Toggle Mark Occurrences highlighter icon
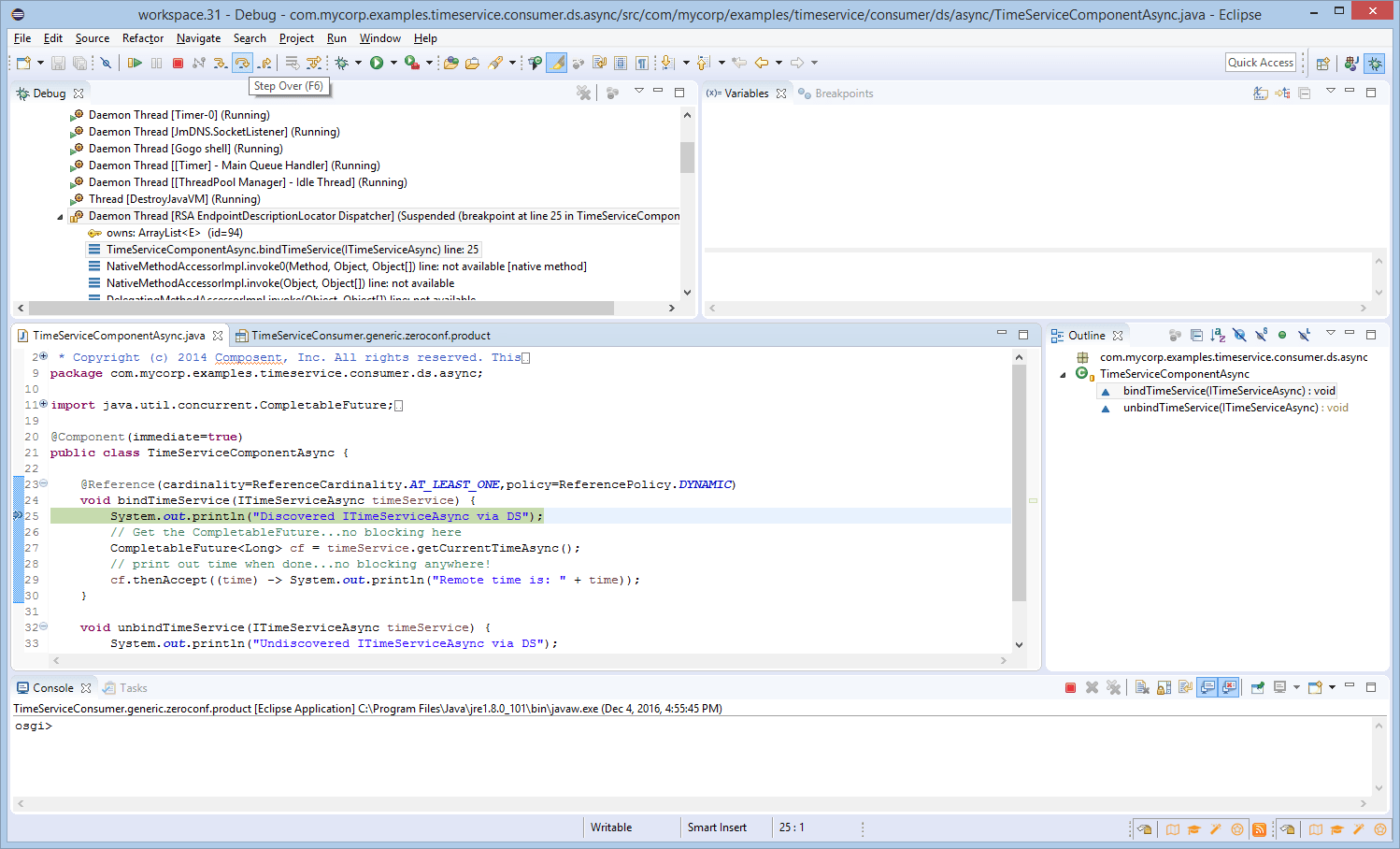The width and height of the screenshot is (1400, 849). point(557,63)
